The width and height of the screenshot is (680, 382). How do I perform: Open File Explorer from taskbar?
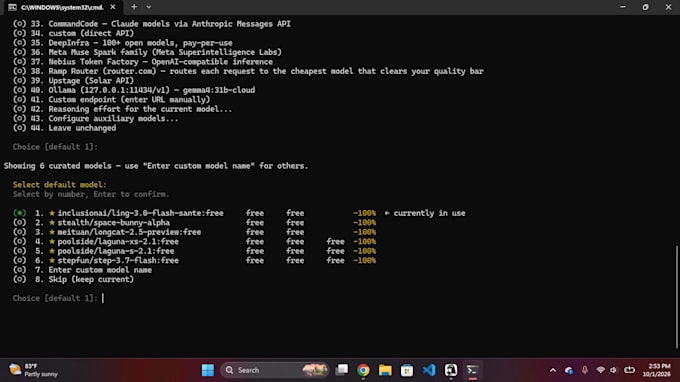tap(385, 370)
